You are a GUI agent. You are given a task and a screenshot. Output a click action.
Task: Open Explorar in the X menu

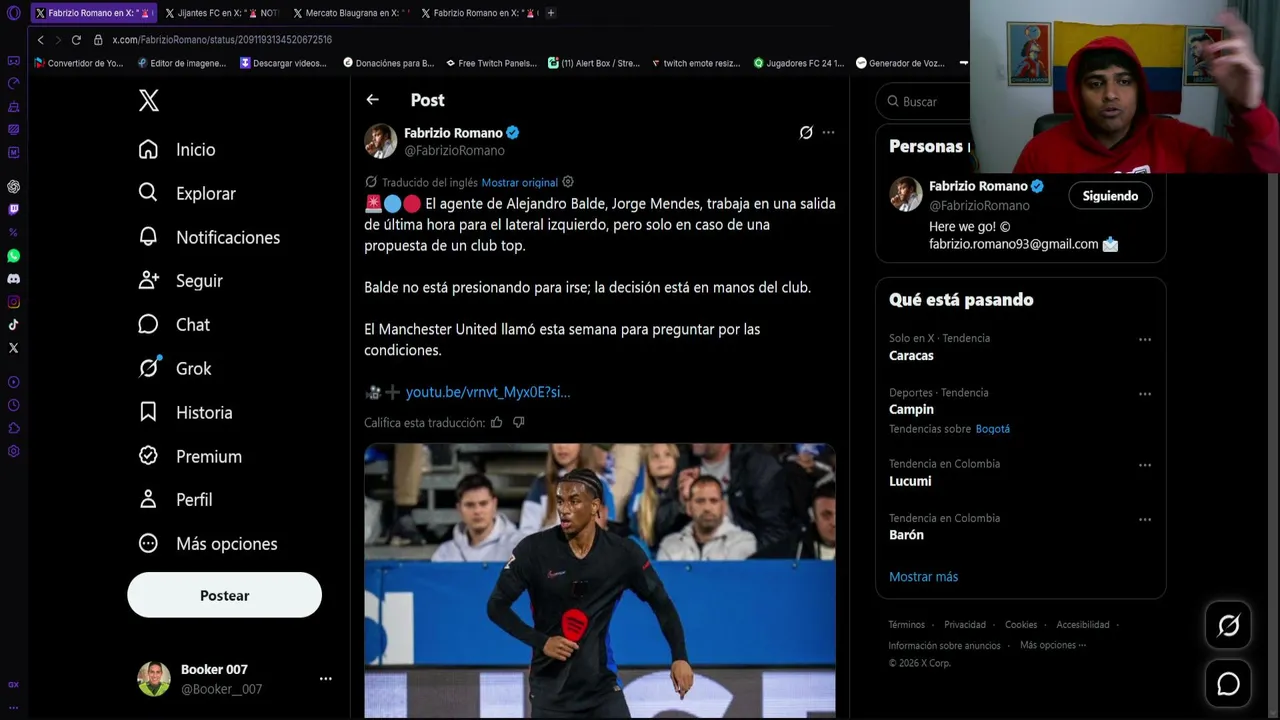187,193
